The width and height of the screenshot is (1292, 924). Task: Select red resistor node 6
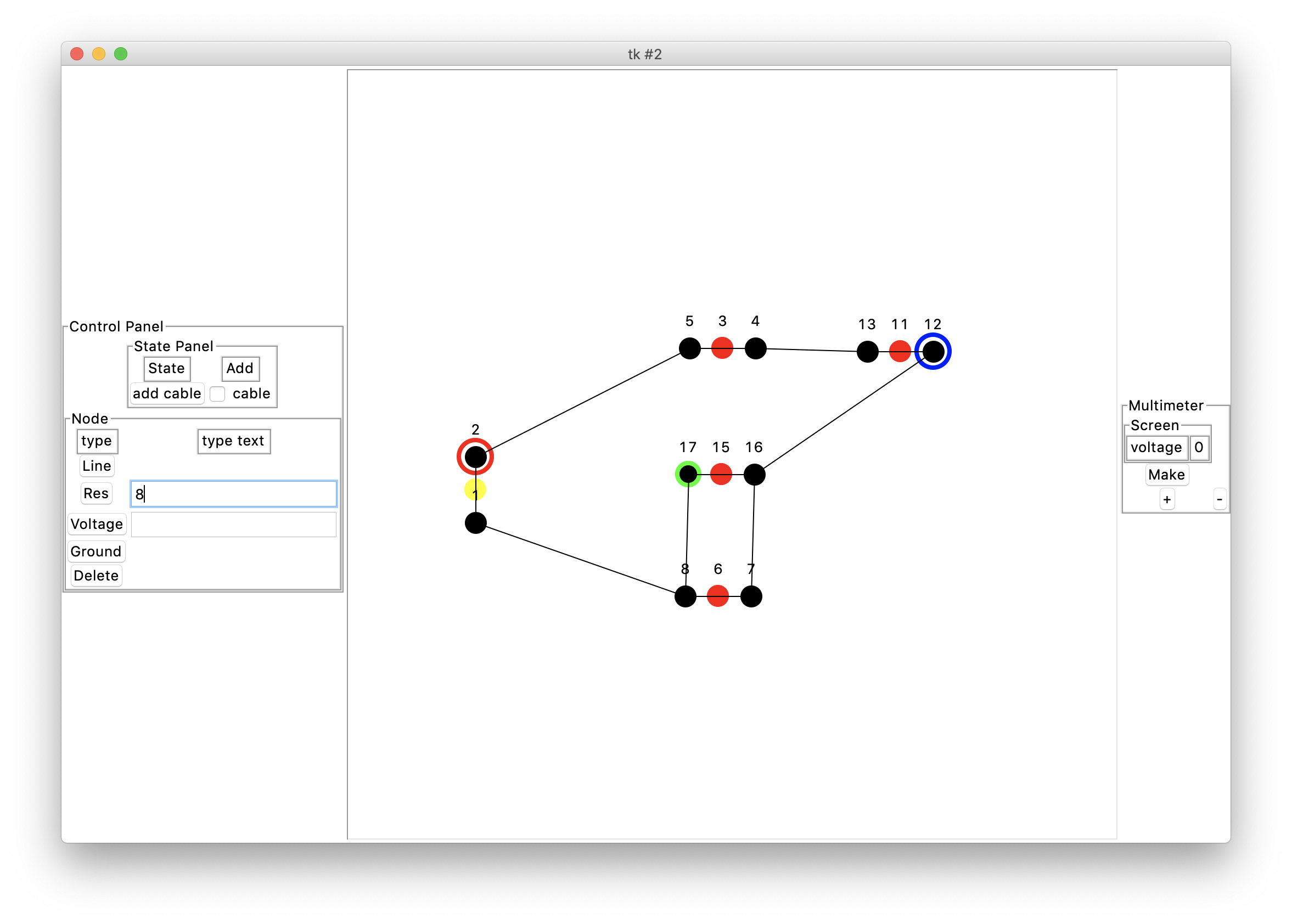718,596
